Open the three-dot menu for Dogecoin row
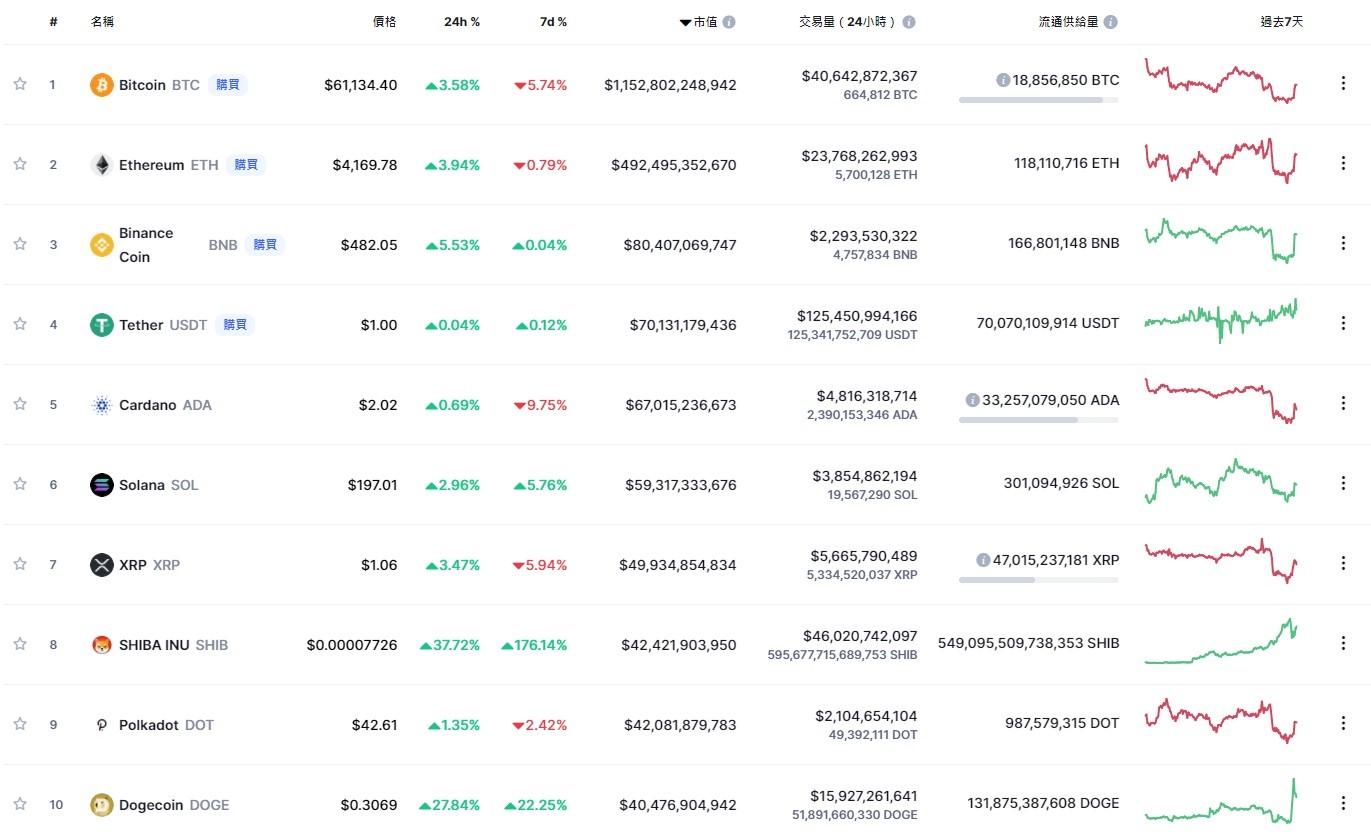Viewport: 1371px width, 832px height. 1343,803
